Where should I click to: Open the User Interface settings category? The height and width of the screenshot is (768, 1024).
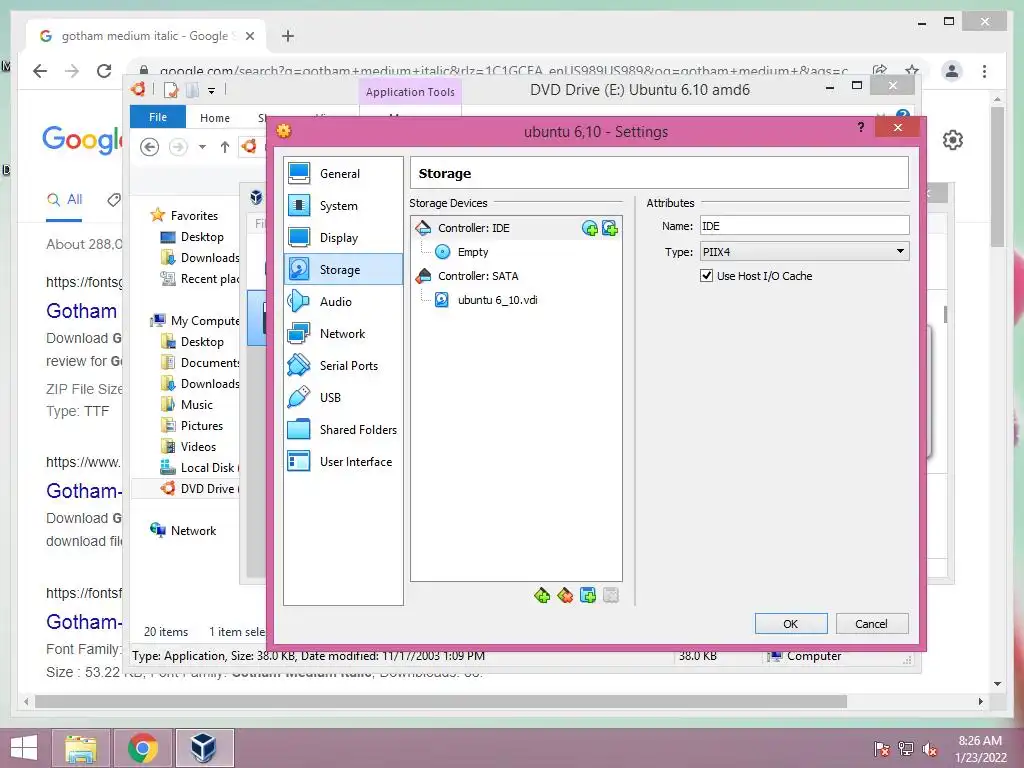pos(343,462)
